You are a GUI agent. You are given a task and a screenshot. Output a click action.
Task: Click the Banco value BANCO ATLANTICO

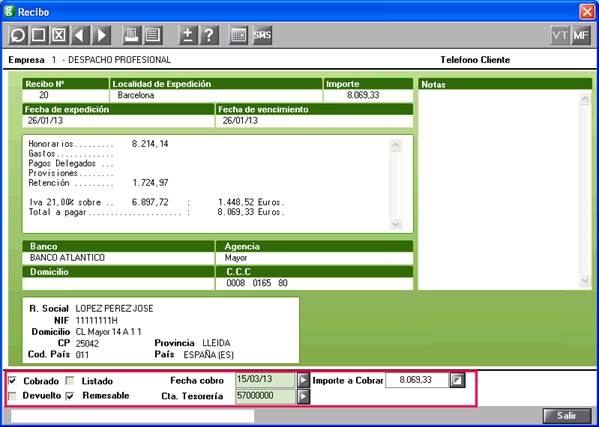click(67, 258)
